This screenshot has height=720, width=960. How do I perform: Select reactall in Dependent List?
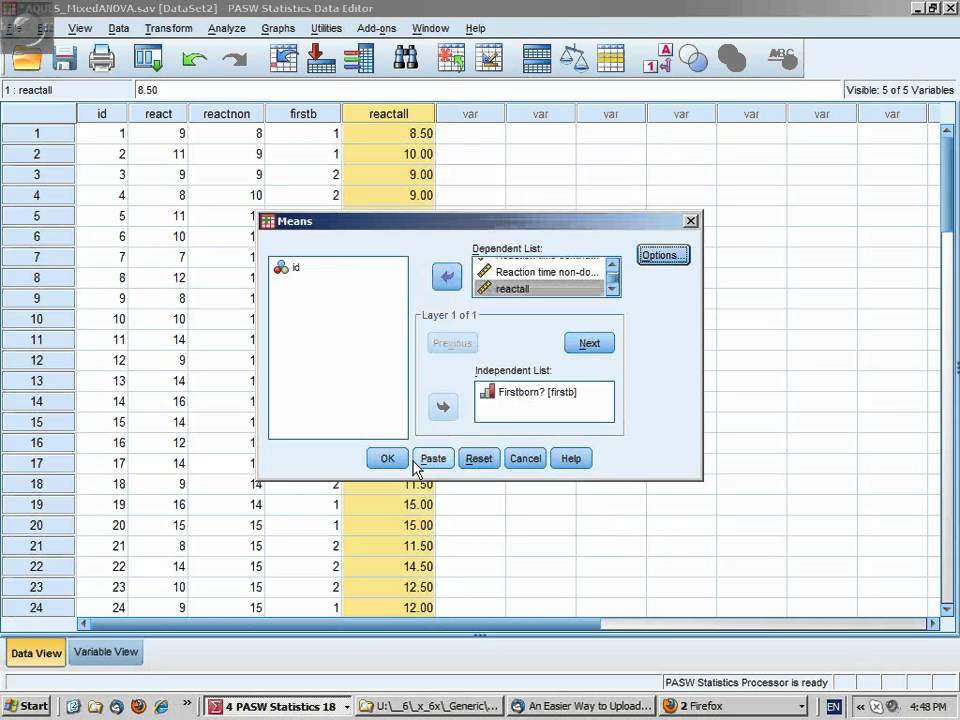click(539, 289)
